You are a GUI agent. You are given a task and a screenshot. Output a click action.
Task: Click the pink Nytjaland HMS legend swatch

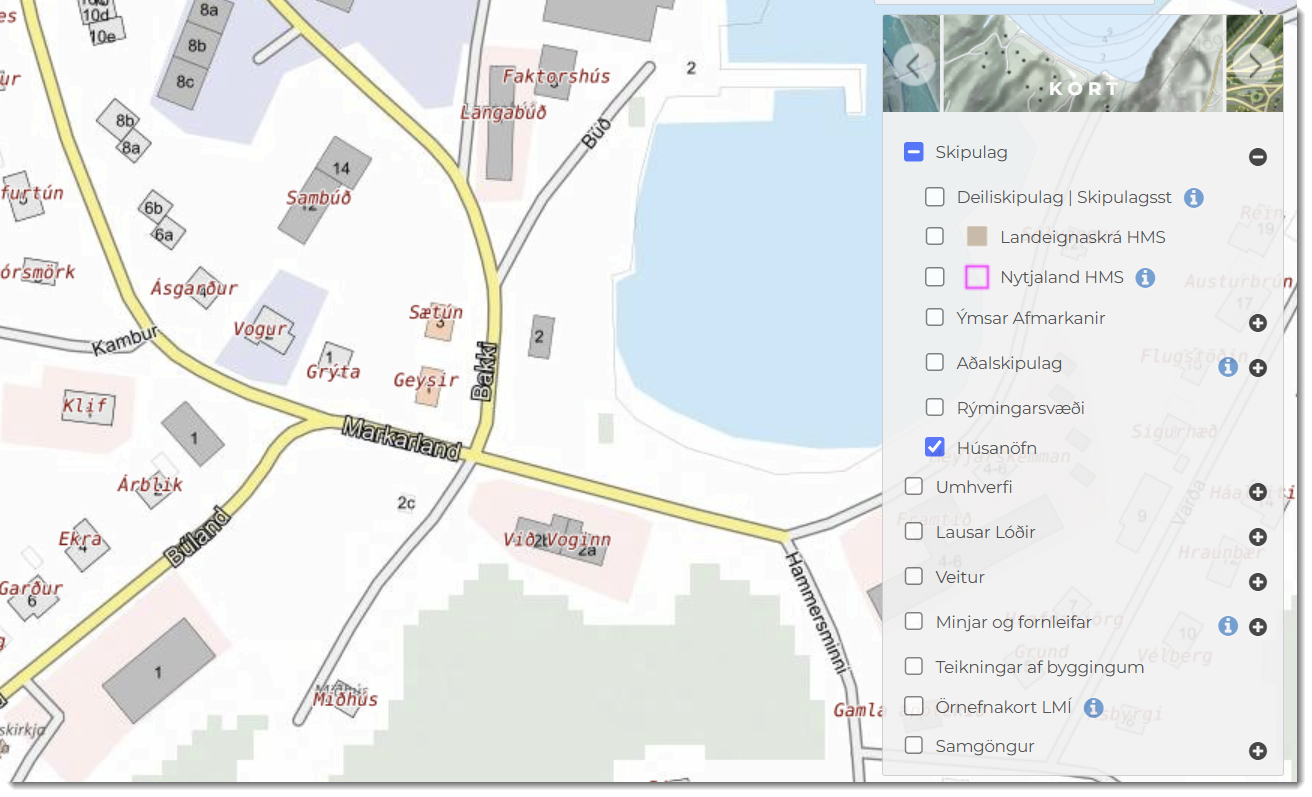(977, 277)
